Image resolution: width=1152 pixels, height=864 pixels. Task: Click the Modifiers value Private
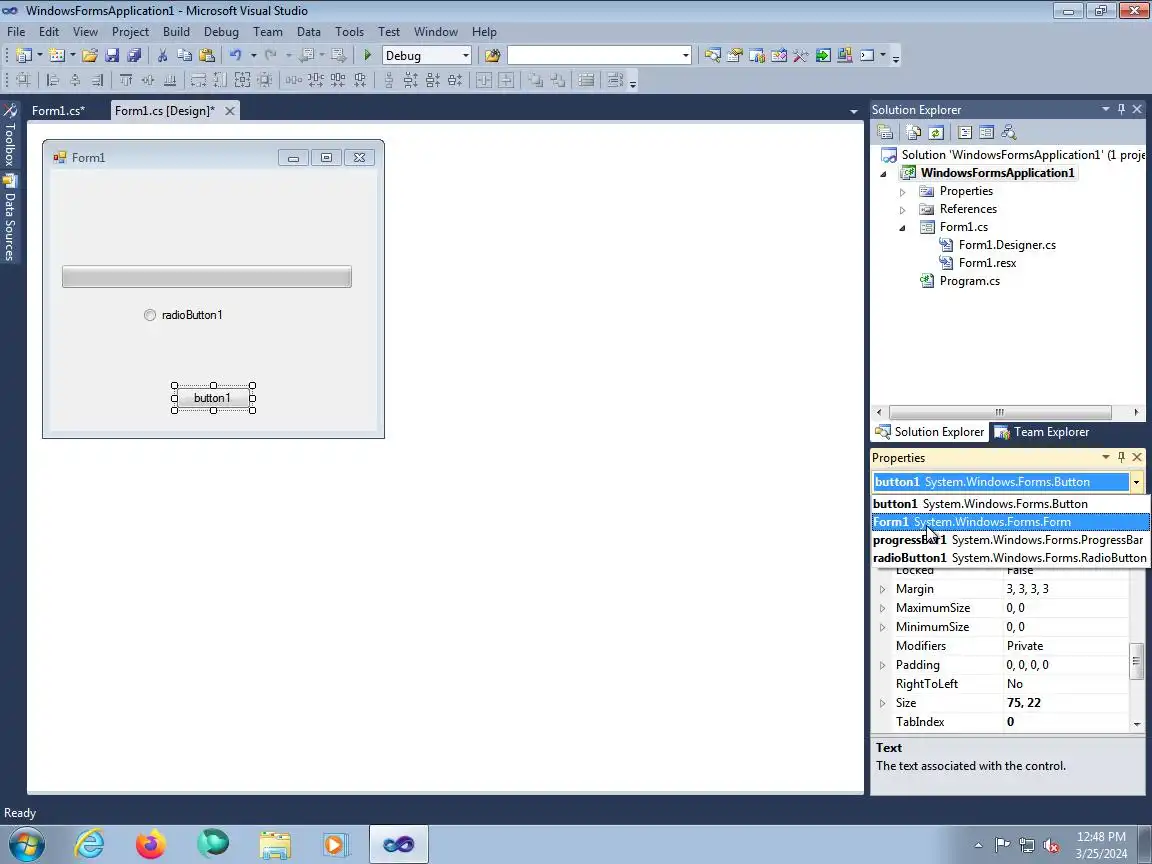pos(1025,646)
